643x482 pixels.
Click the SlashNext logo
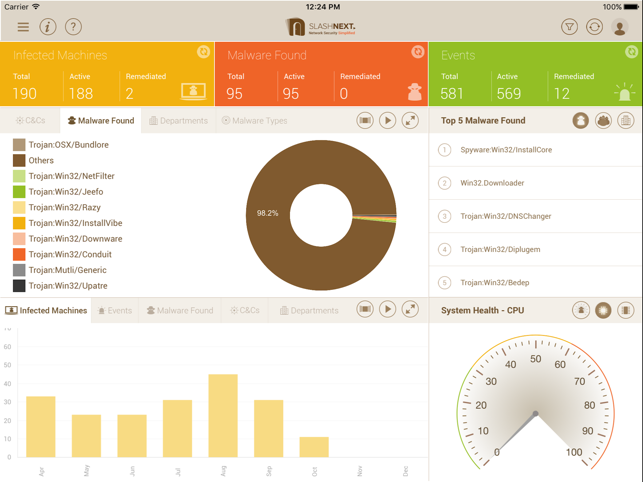click(321, 27)
